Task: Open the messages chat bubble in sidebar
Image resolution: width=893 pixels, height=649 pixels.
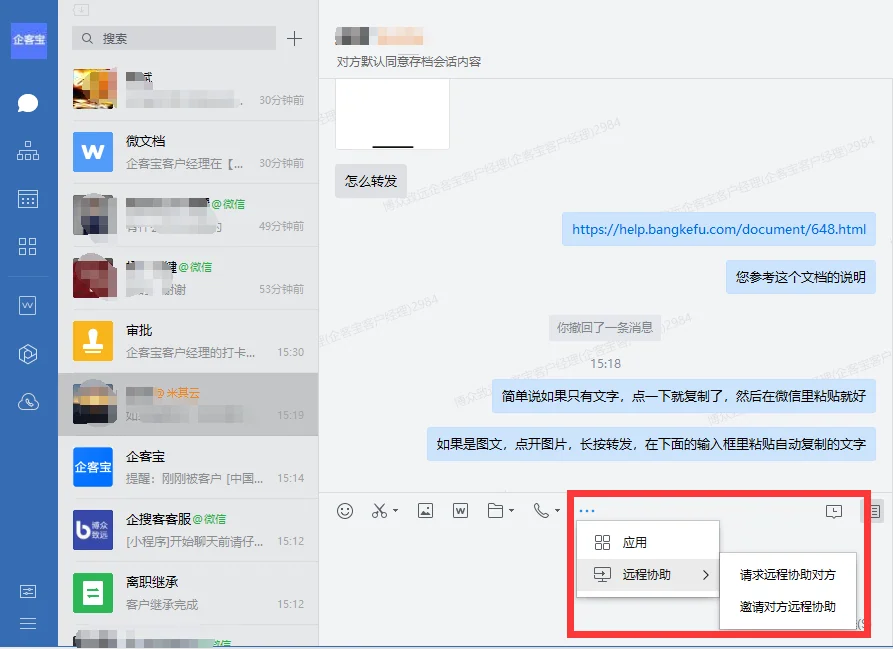Action: 28,103
